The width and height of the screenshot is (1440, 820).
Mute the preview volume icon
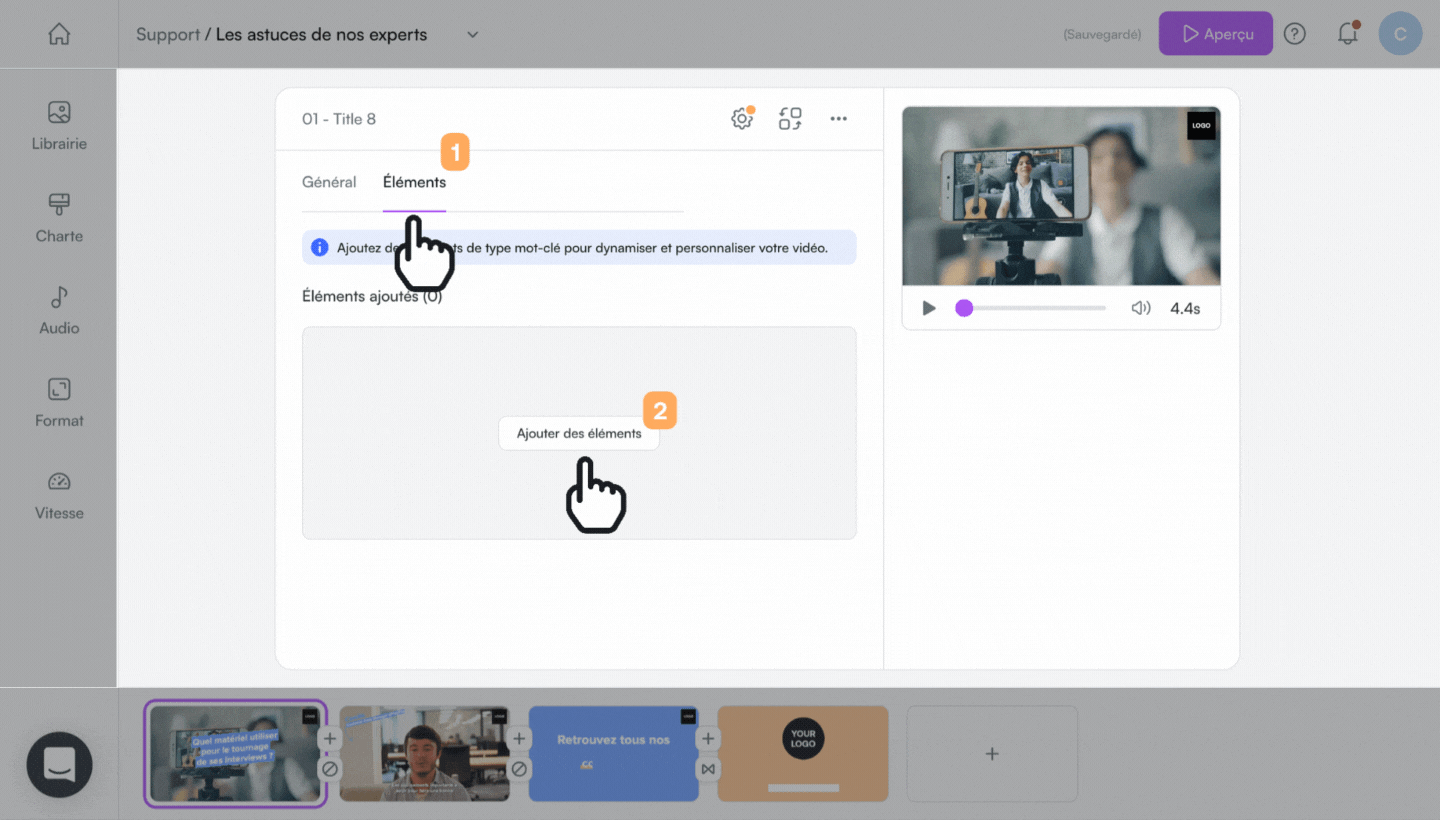coord(1141,308)
